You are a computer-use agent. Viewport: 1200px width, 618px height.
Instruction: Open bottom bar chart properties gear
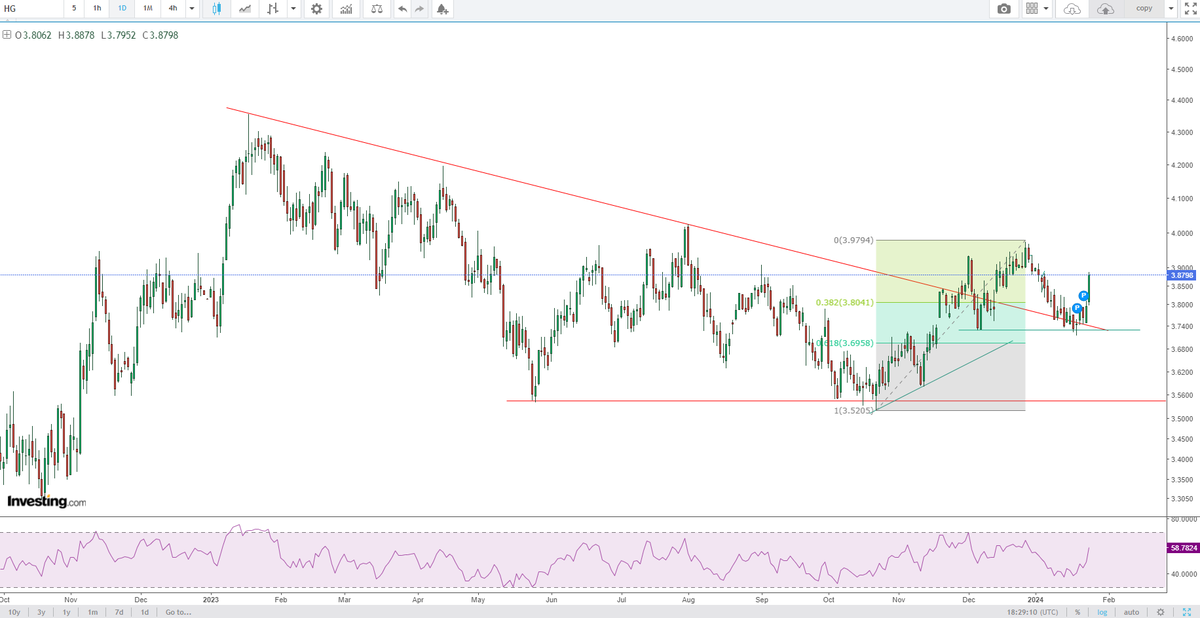point(1160,611)
